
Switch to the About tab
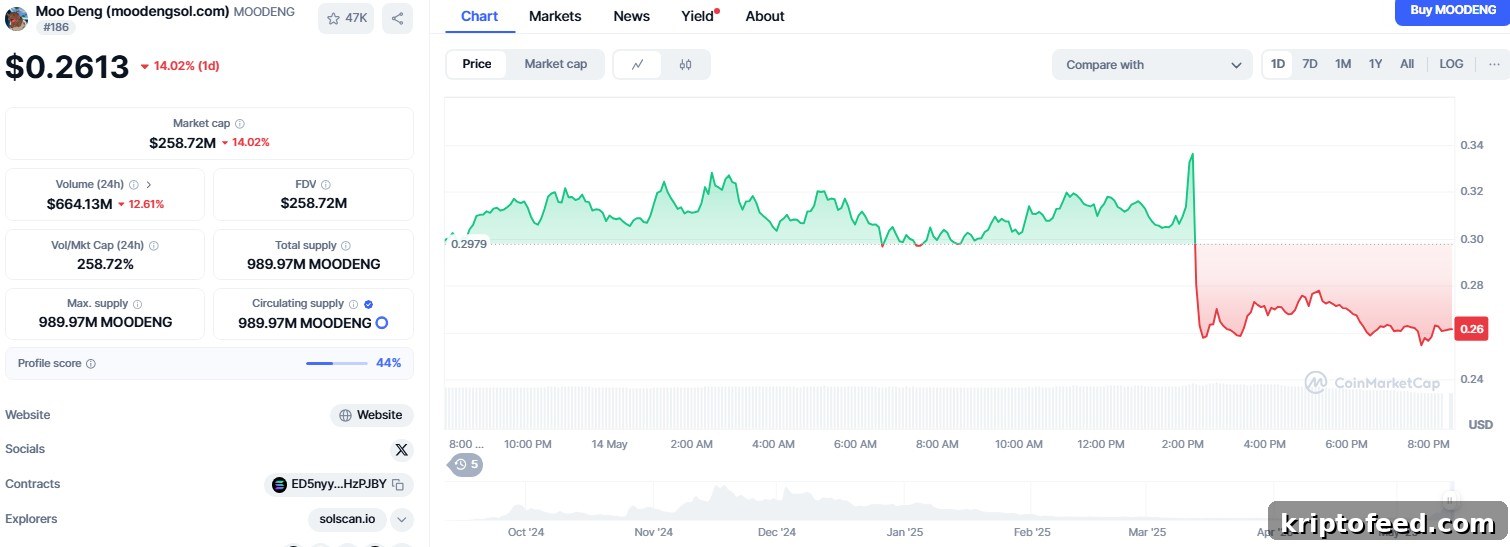[765, 16]
